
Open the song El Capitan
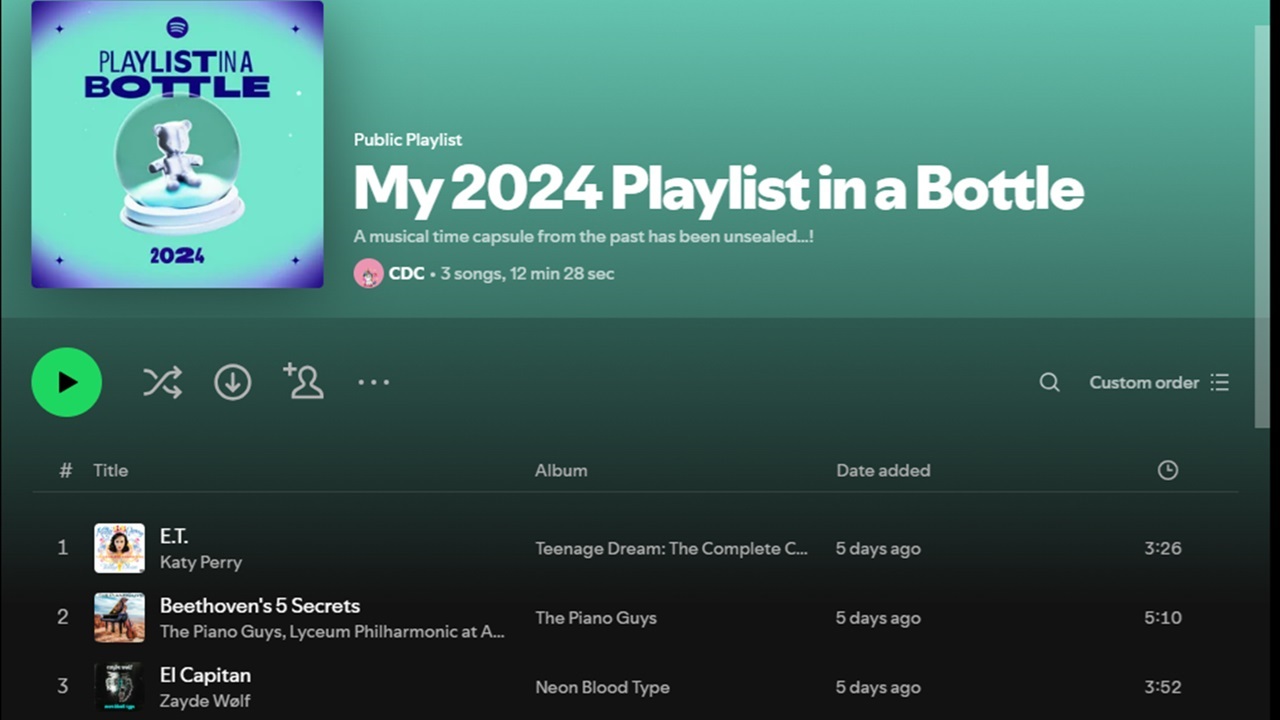click(204, 675)
